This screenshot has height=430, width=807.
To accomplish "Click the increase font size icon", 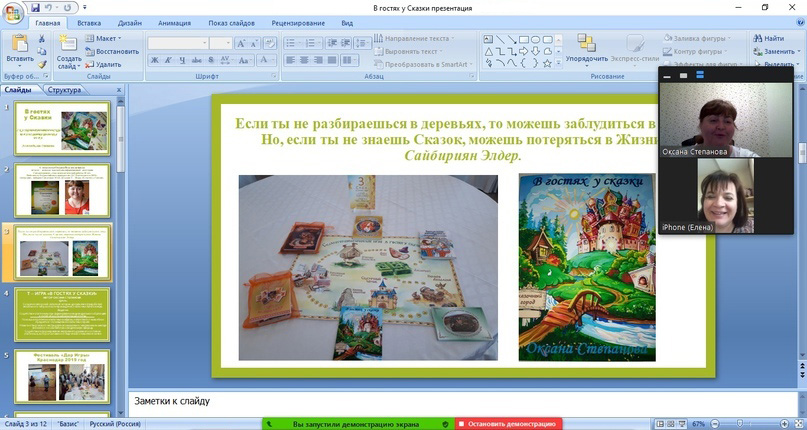I will 241,44.
